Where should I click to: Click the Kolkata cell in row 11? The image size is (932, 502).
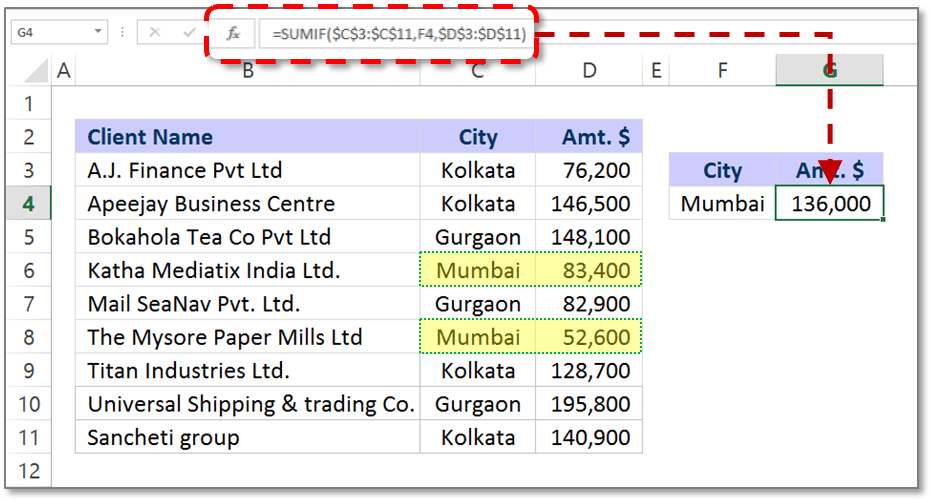[477, 437]
